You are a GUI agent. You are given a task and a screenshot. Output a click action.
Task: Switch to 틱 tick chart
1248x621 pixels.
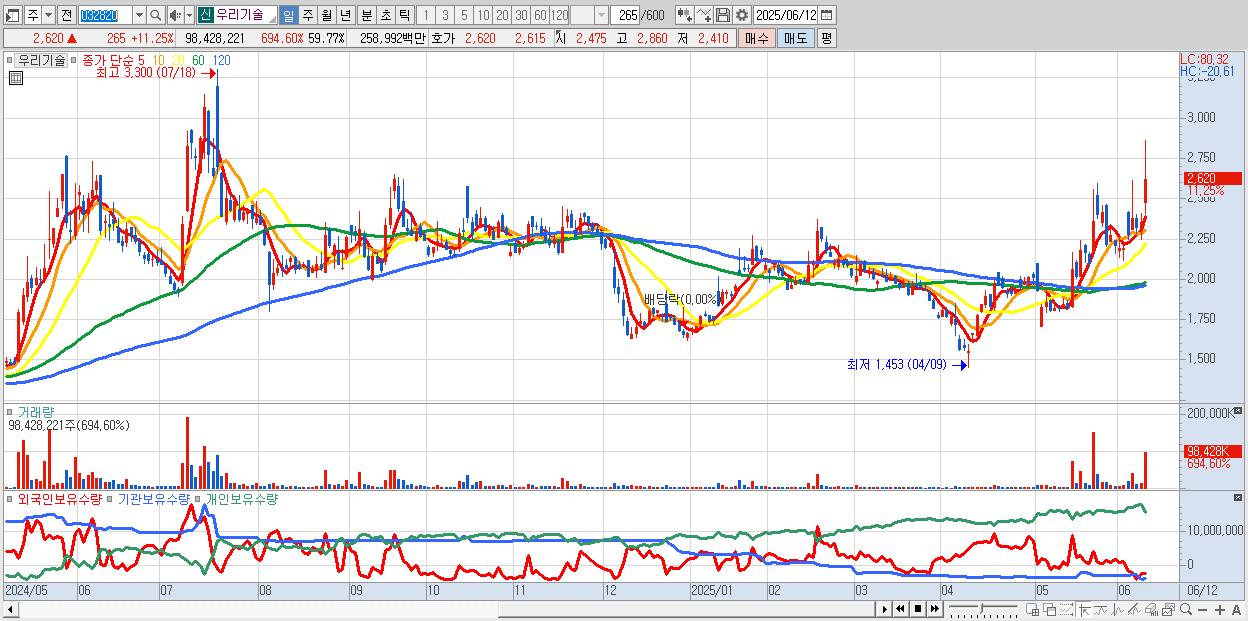point(404,15)
